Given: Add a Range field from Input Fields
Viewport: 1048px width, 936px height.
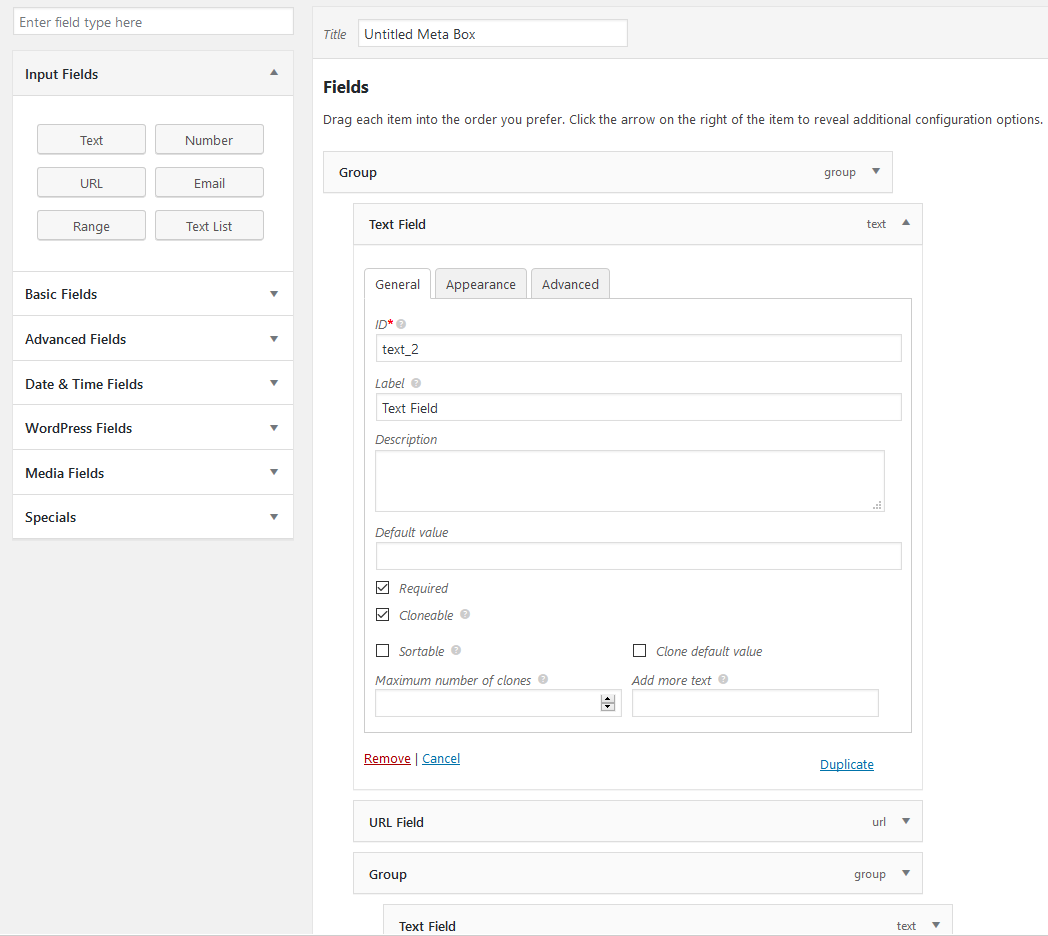Looking at the screenshot, I should click(x=91, y=226).
